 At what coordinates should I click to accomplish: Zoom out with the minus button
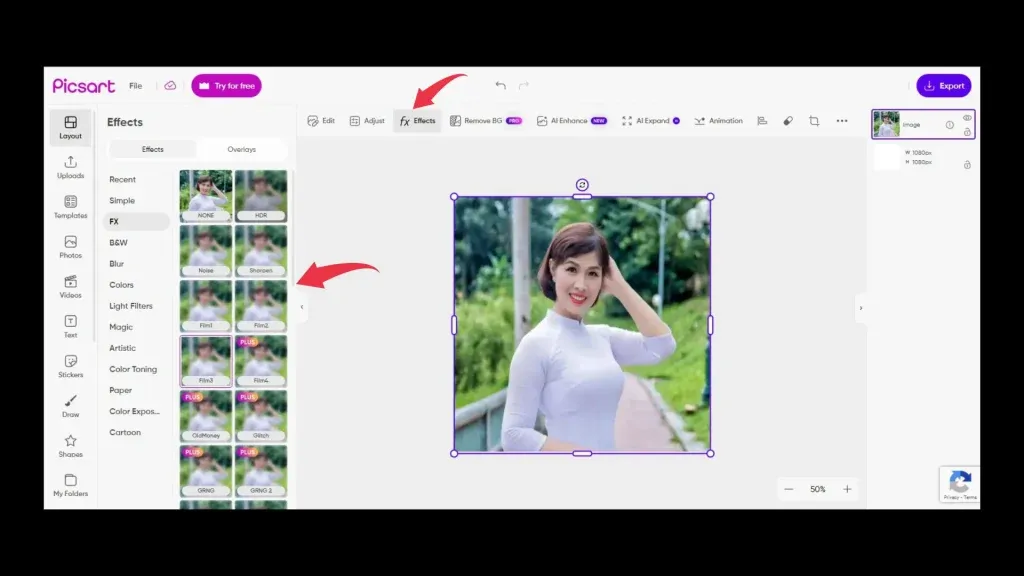point(789,489)
